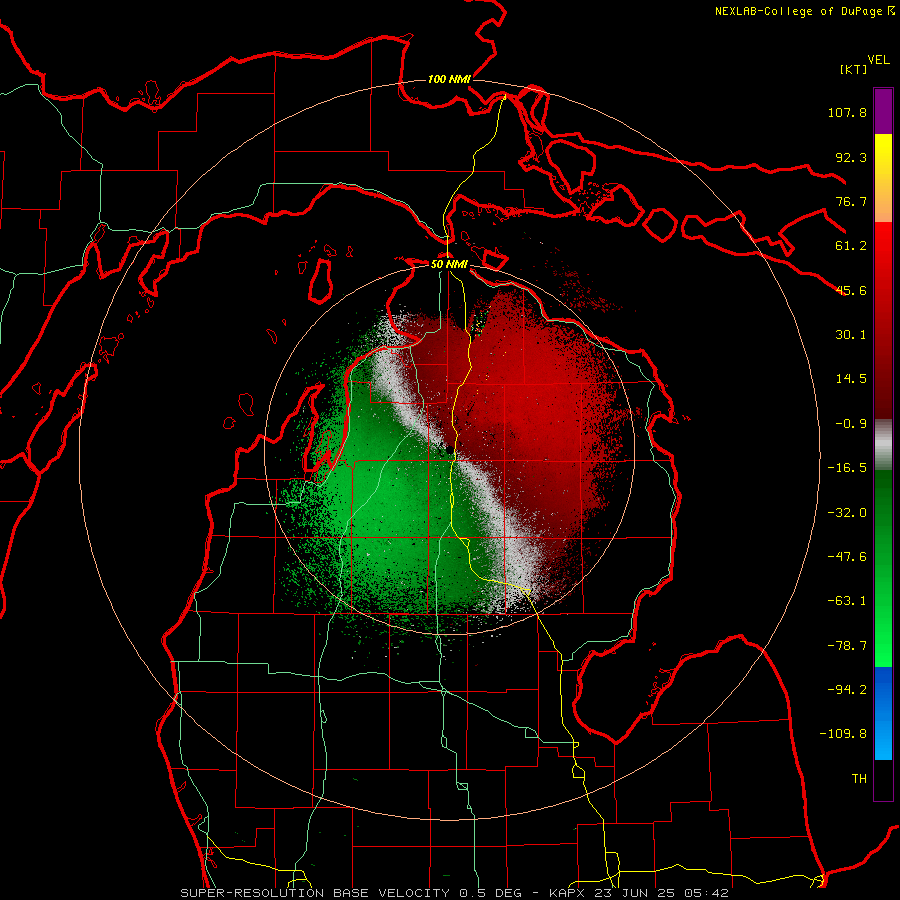Viewport: 900px width, 900px height.
Task: Click the -32.0 velocity scale value
Action: coord(847,513)
